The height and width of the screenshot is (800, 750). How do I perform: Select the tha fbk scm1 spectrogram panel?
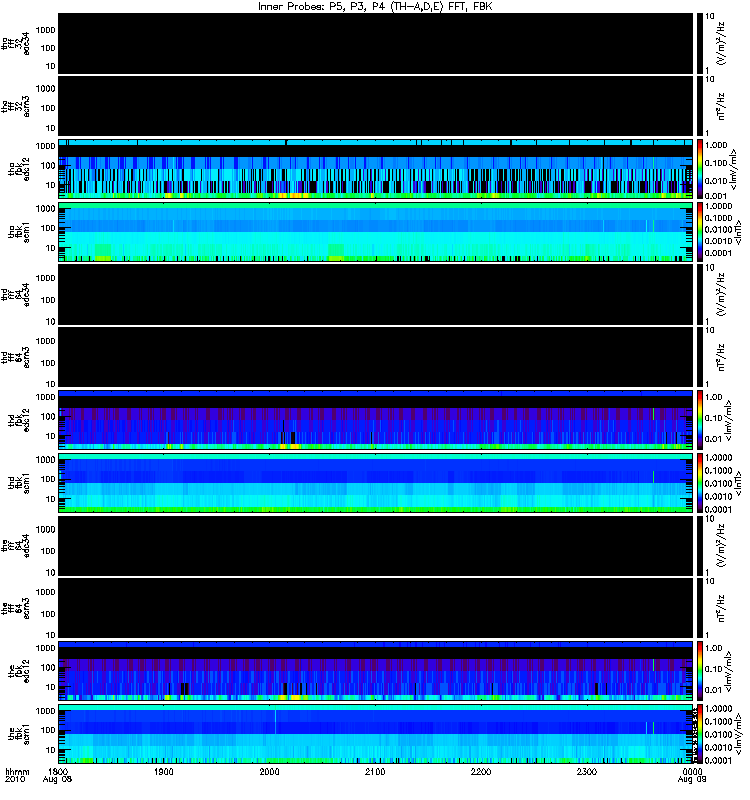point(376,232)
